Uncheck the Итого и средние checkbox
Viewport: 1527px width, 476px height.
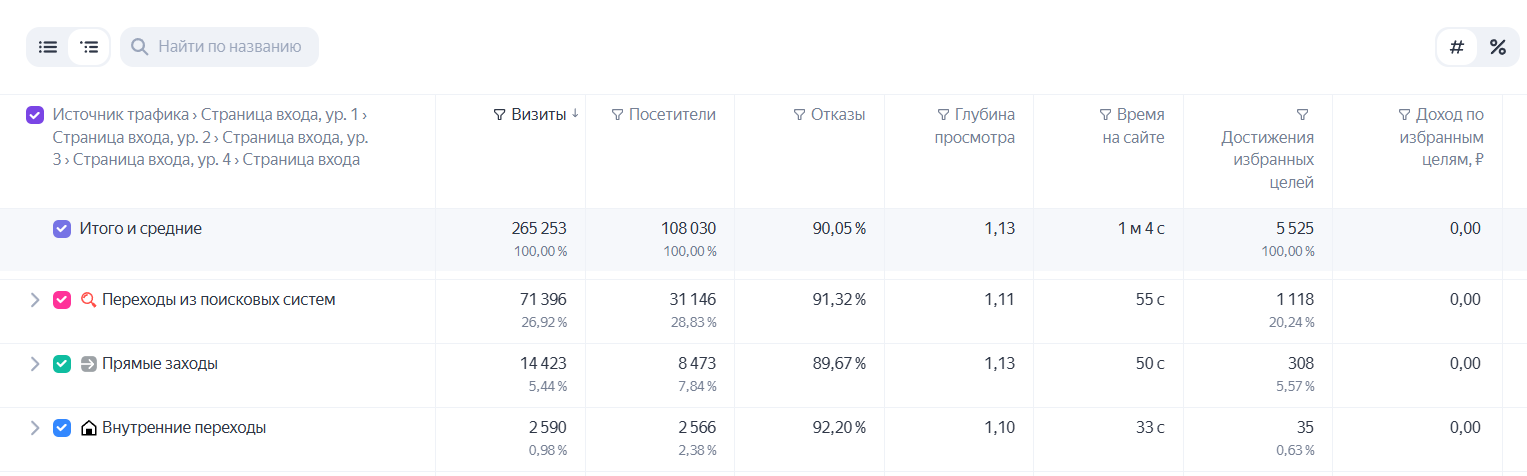coord(62,229)
